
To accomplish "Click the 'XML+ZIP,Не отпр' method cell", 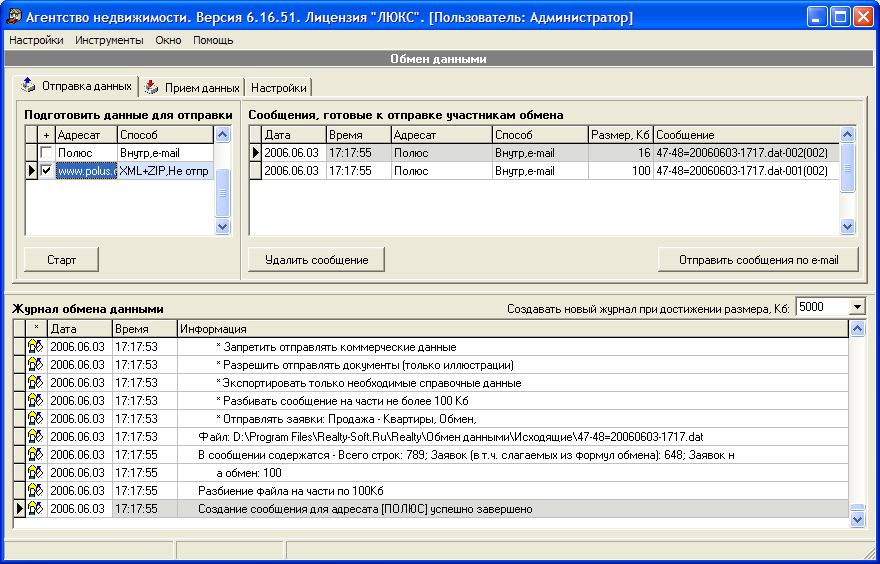I will (165, 171).
